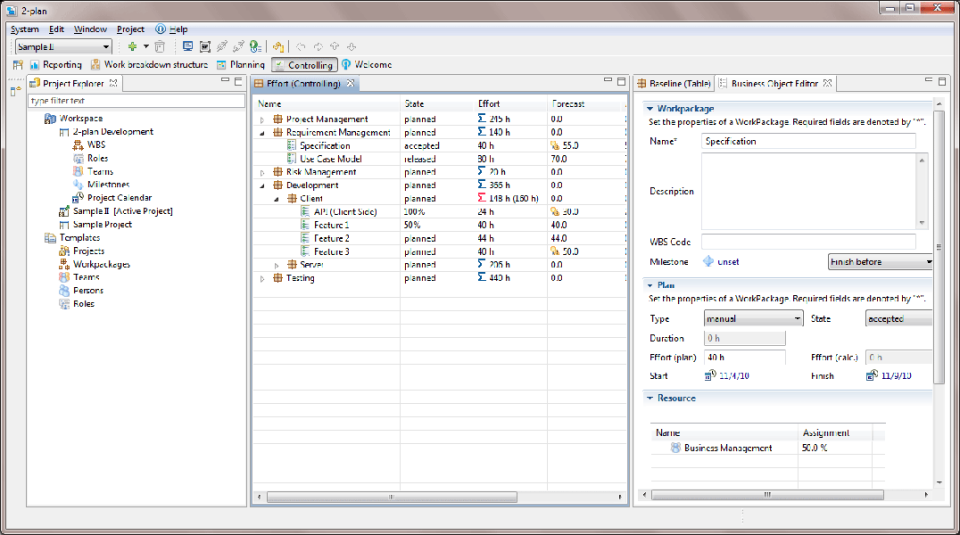This screenshot has width=960, height=535.
Task: Open the State accepted dropdown
Action: tap(898, 319)
